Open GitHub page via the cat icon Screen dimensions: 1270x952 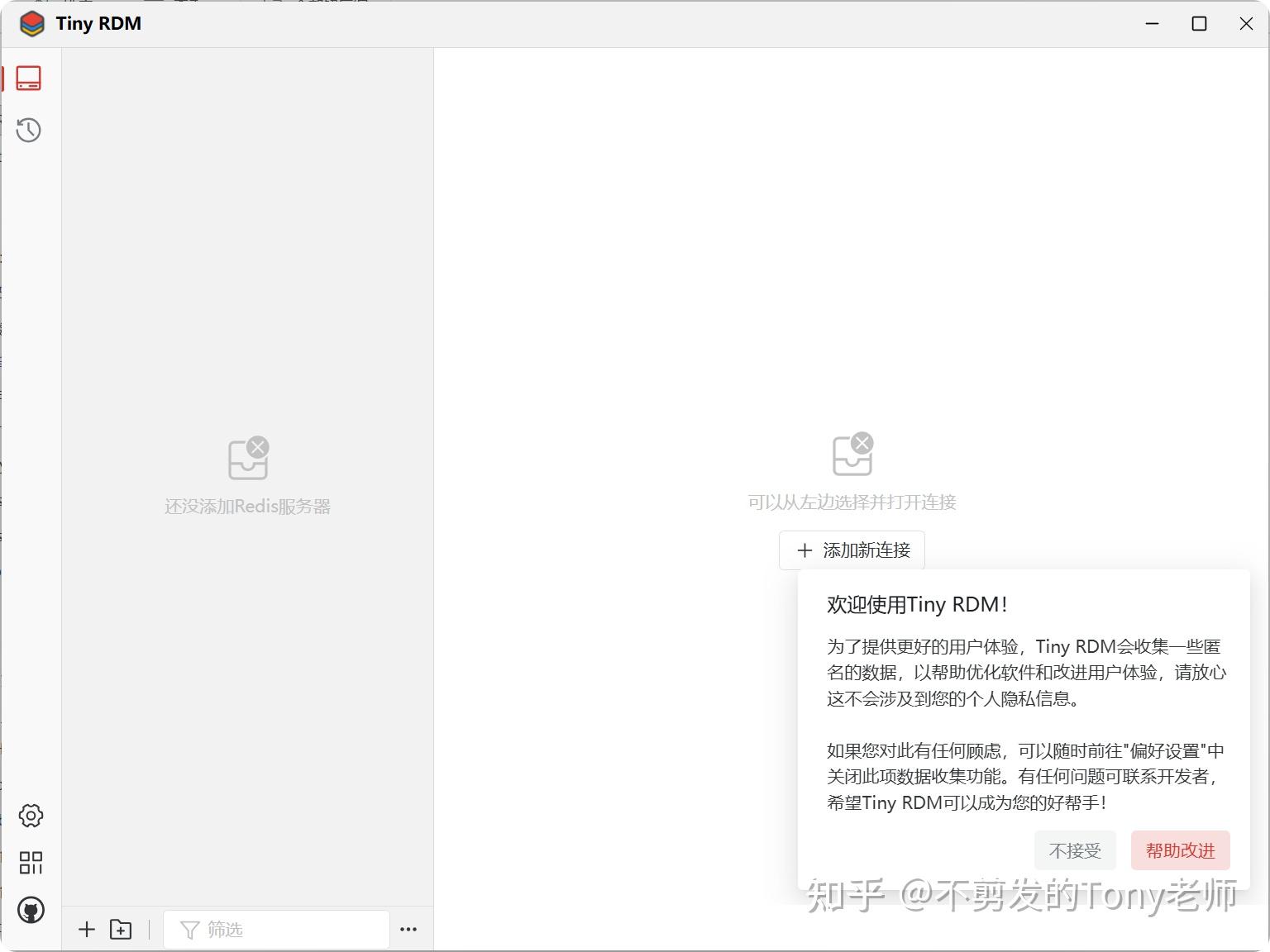pos(31,910)
